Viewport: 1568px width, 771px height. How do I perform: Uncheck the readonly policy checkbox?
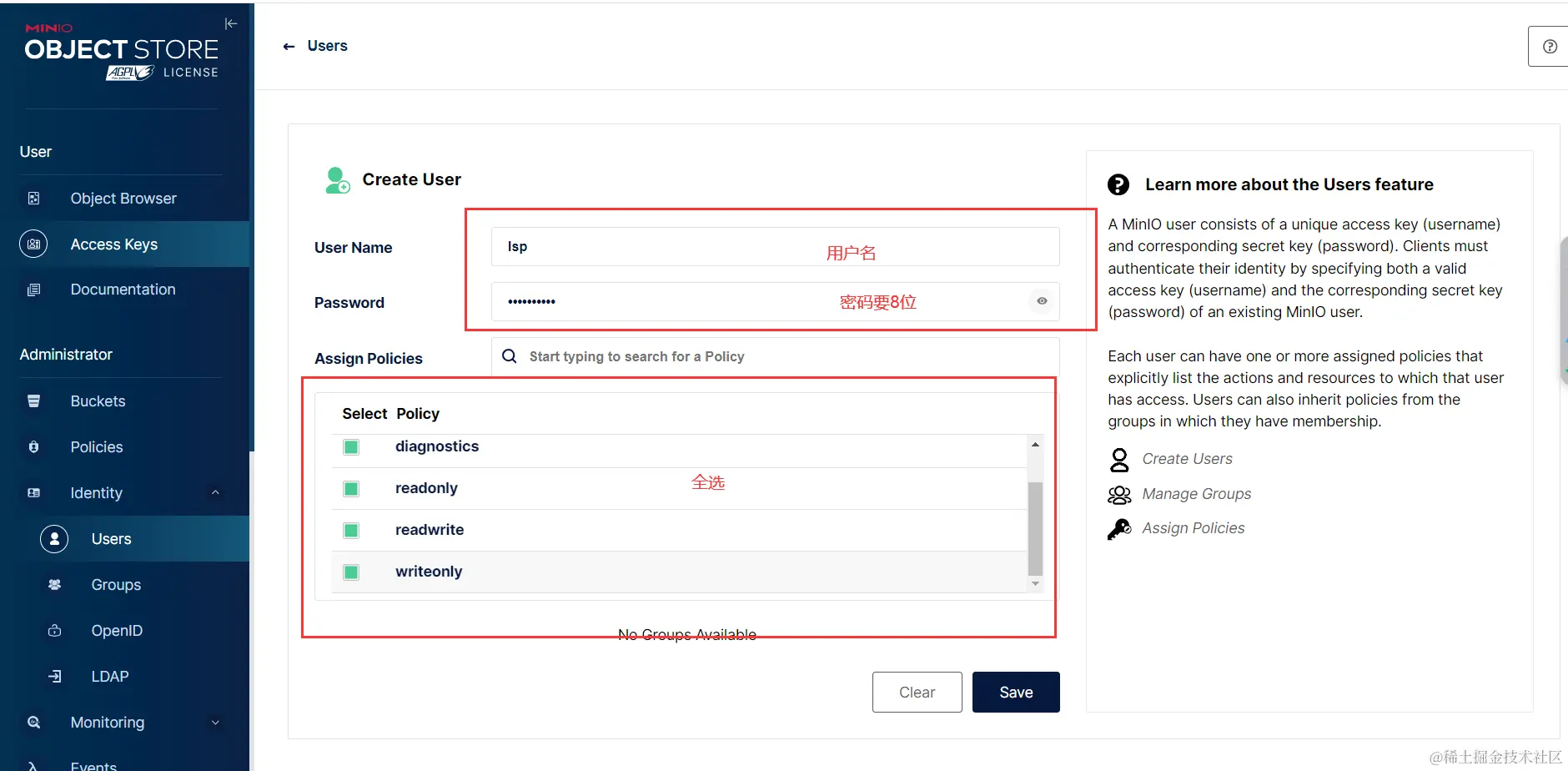pyautogui.click(x=351, y=489)
